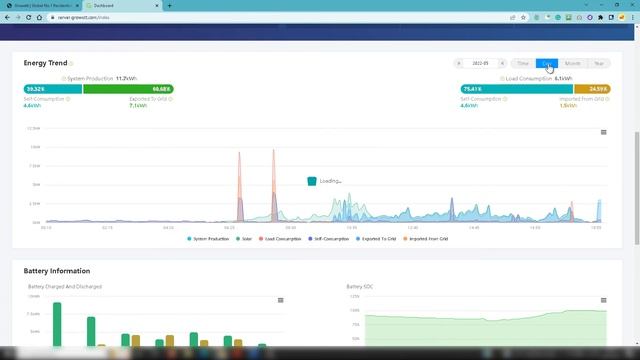The height and width of the screenshot is (360, 640).
Task: Go to previous date with left arrow
Action: [x=459, y=63]
